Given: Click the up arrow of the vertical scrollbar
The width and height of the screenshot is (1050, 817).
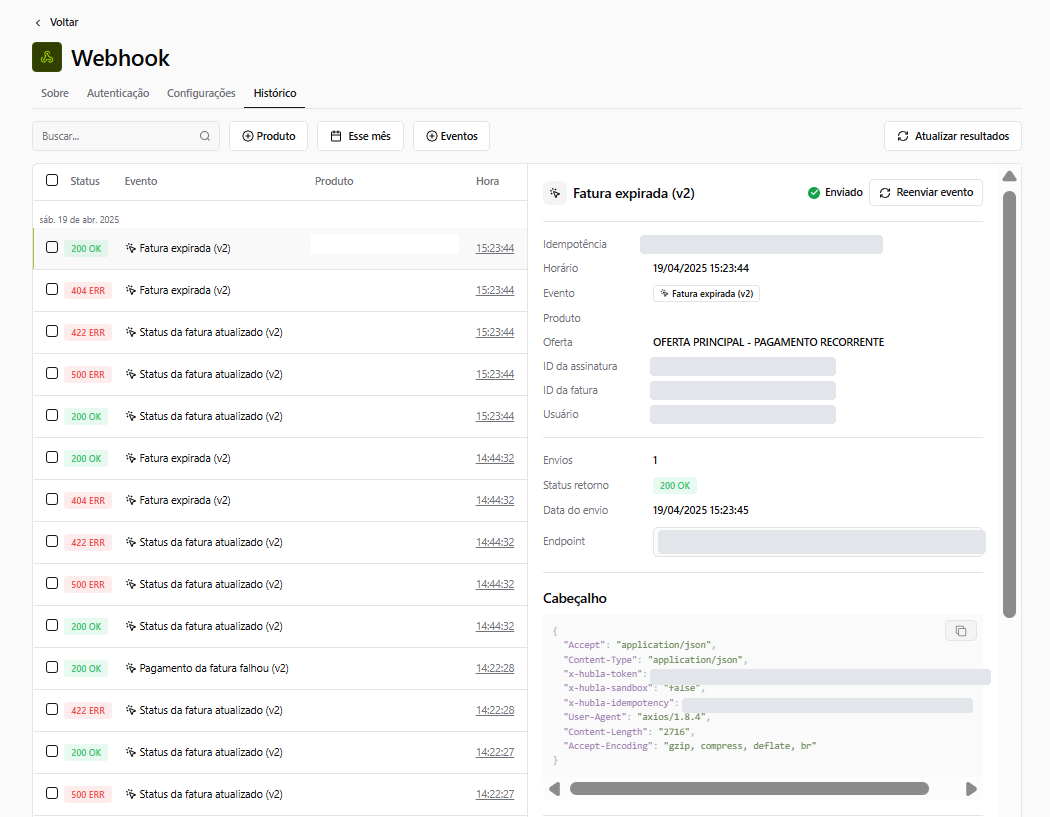Looking at the screenshot, I should point(1009,176).
